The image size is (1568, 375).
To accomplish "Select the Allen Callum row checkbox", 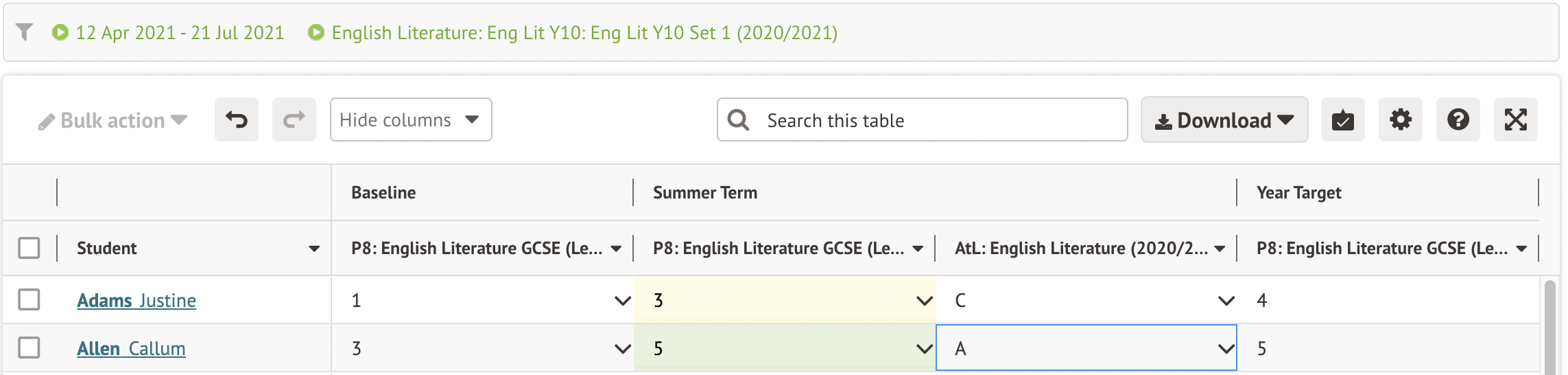I will tap(29, 348).
